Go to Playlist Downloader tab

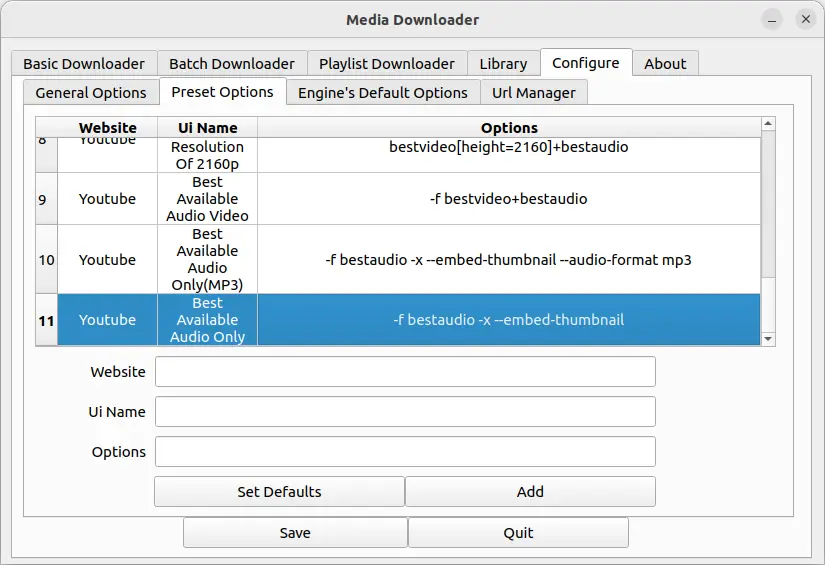(x=386, y=63)
